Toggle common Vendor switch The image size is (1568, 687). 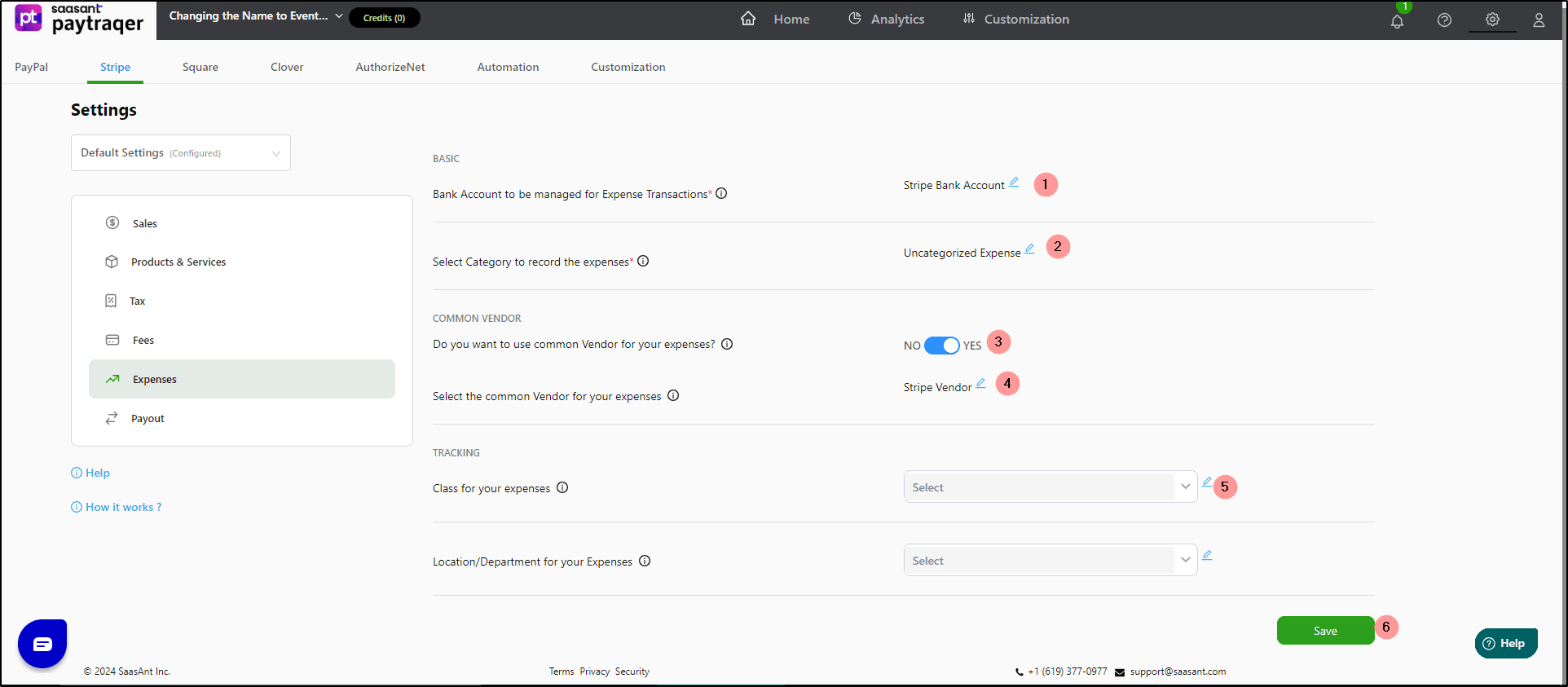coord(942,346)
